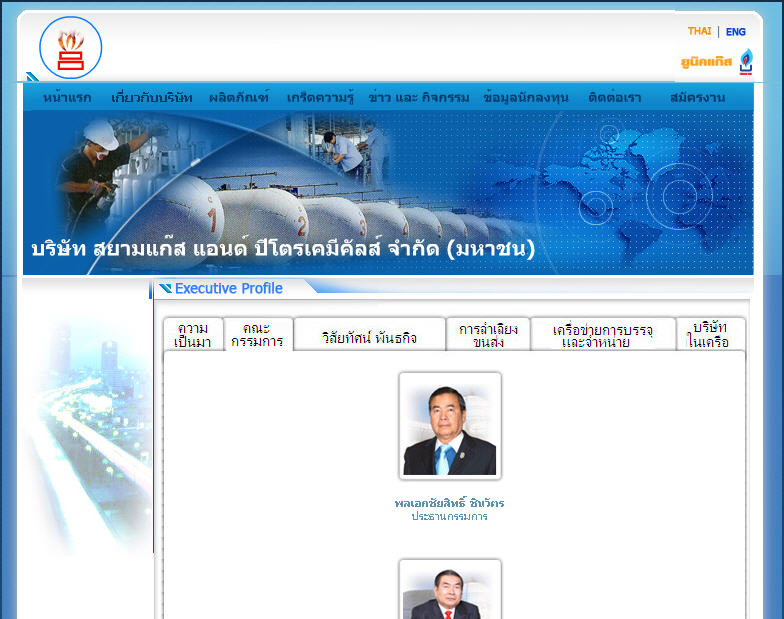Select the ความเป็นมา tab
The image size is (784, 619).
coord(193,334)
